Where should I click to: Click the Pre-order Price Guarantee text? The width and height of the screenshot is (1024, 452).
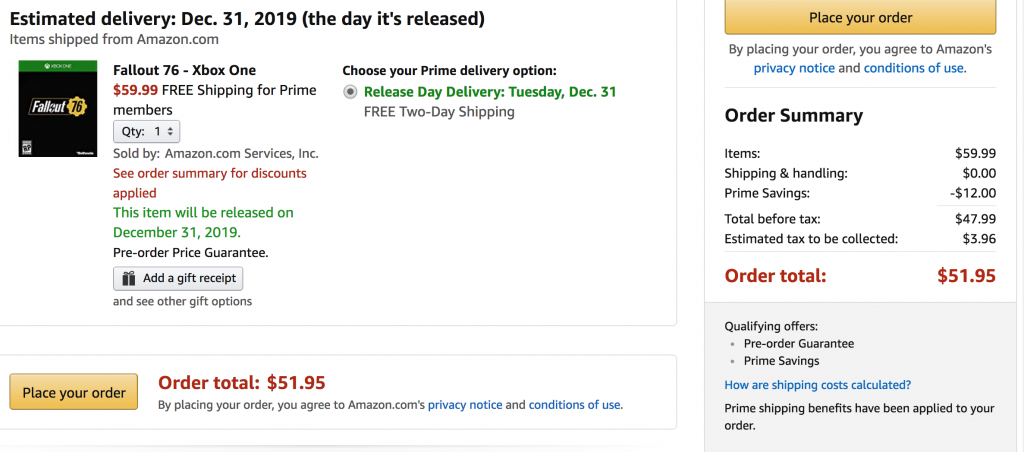[x=190, y=253]
